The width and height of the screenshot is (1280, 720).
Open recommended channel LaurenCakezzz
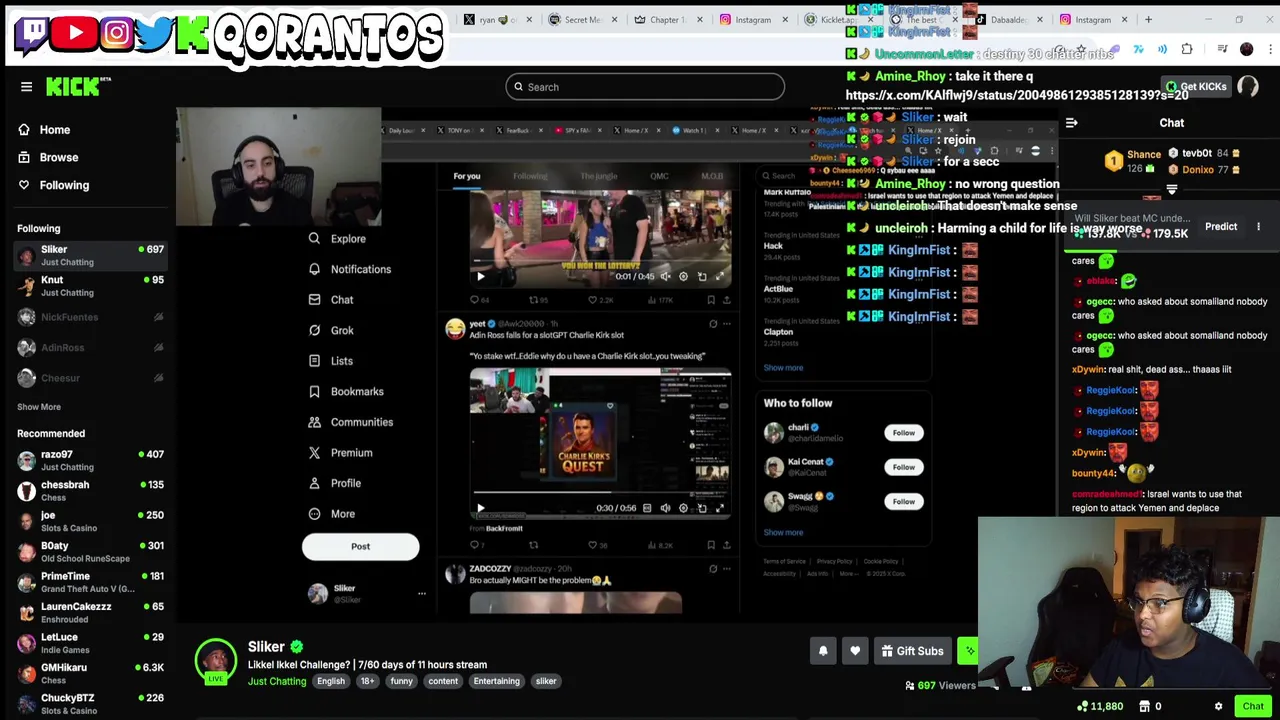coord(90,612)
